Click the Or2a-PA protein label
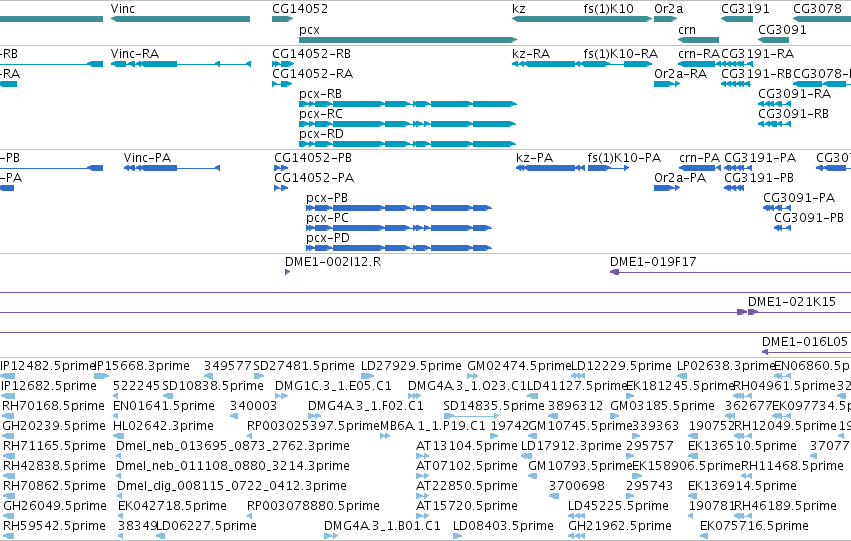851x541 pixels. (x=680, y=177)
